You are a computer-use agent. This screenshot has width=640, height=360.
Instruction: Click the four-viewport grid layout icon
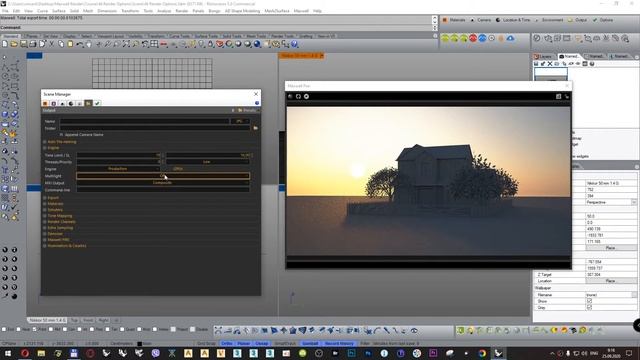point(154,44)
